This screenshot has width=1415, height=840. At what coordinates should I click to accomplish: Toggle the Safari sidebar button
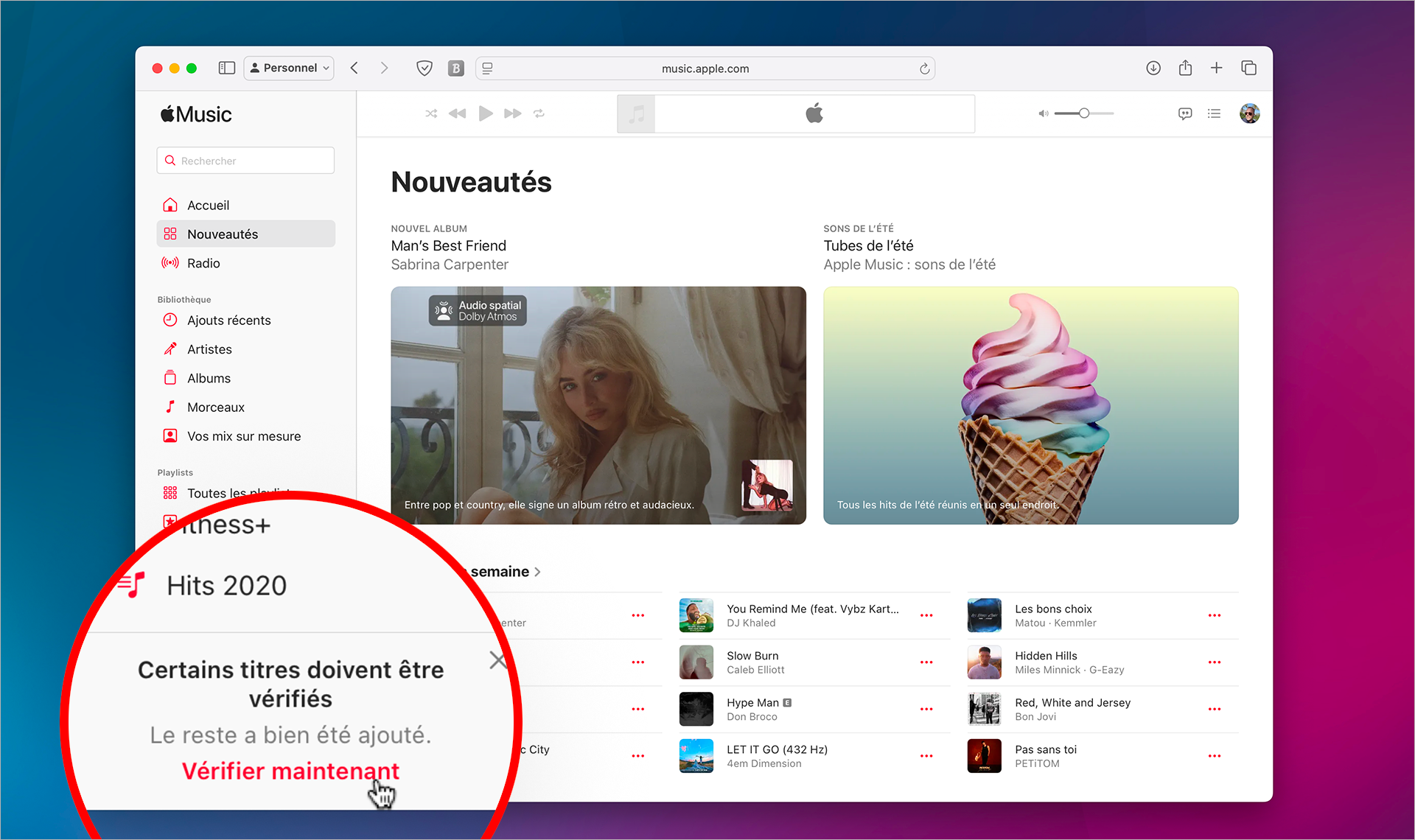click(227, 68)
